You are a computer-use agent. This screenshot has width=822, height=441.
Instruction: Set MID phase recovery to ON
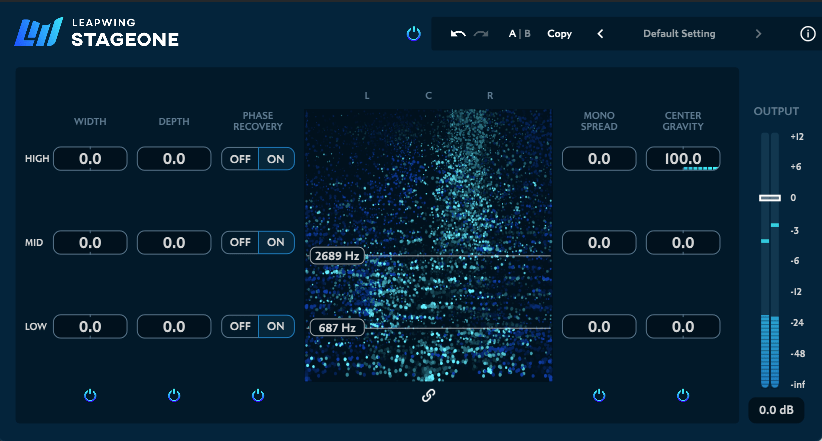click(x=276, y=242)
